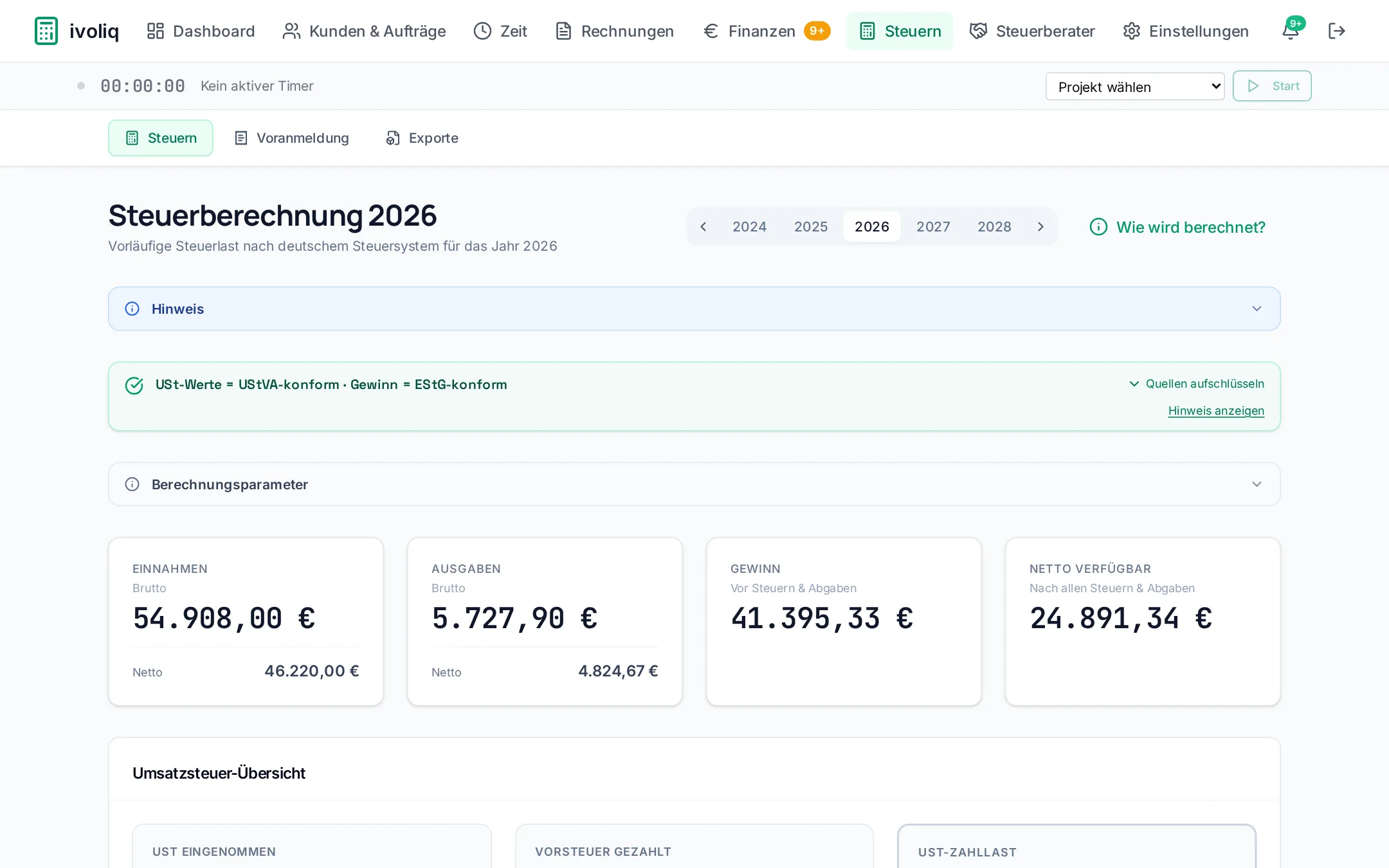1389x868 pixels.
Task: Click Netto verfügbar amount 24.891,34 €
Action: coord(1121,618)
